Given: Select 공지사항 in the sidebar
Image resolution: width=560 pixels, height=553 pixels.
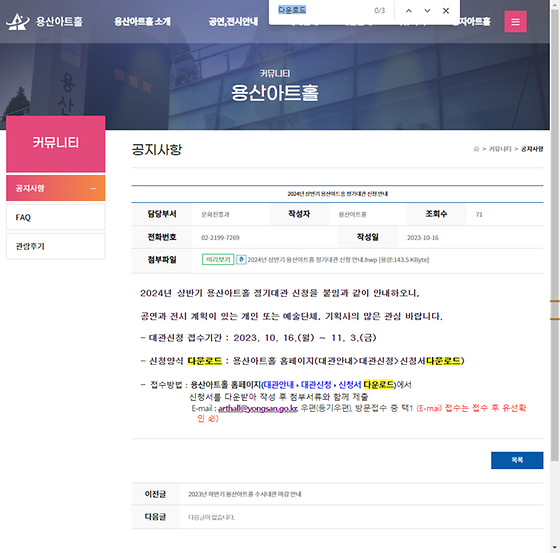Looking at the screenshot, I should [x=56, y=188].
